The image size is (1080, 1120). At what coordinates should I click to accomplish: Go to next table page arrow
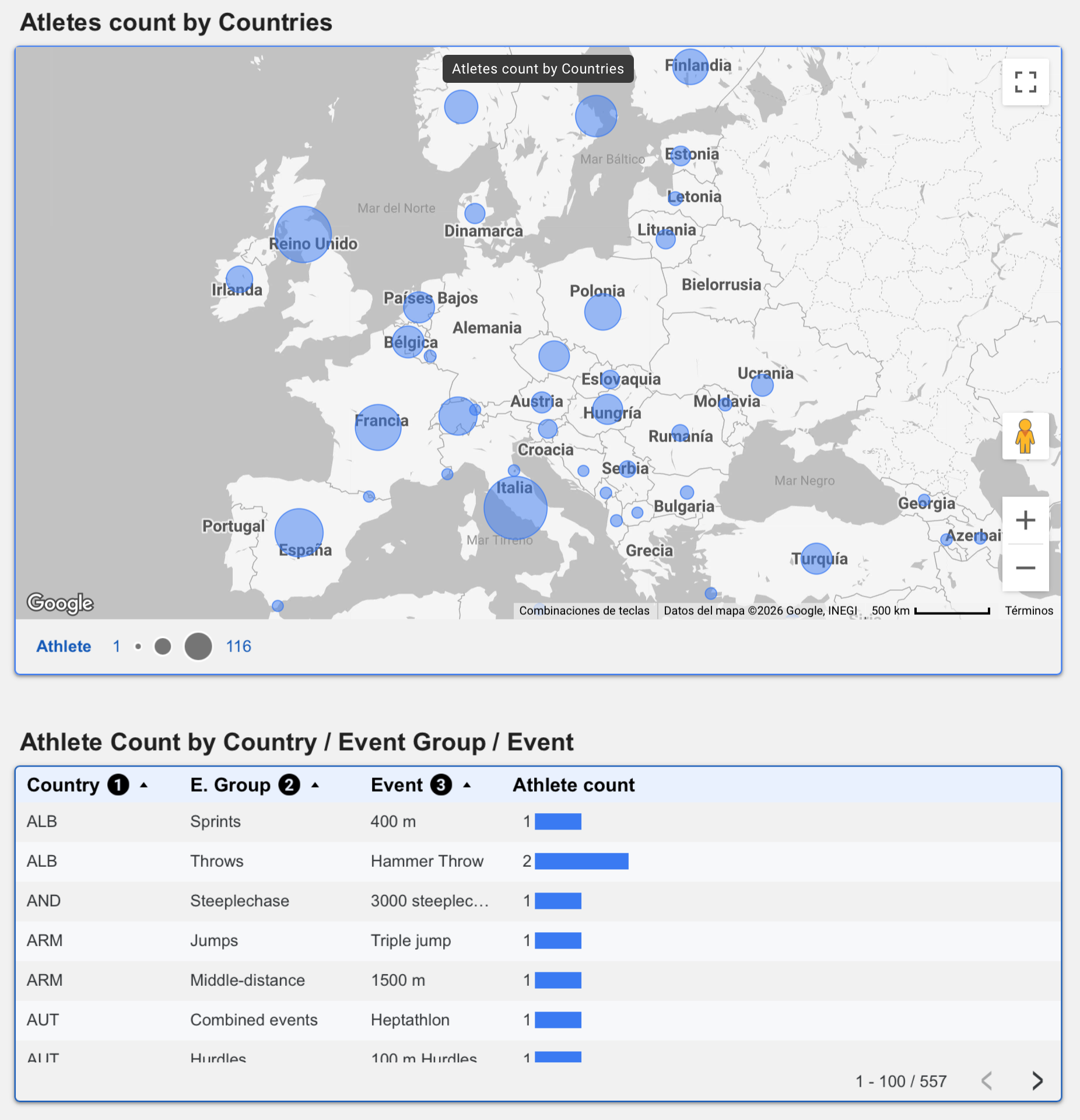[x=1037, y=1081]
